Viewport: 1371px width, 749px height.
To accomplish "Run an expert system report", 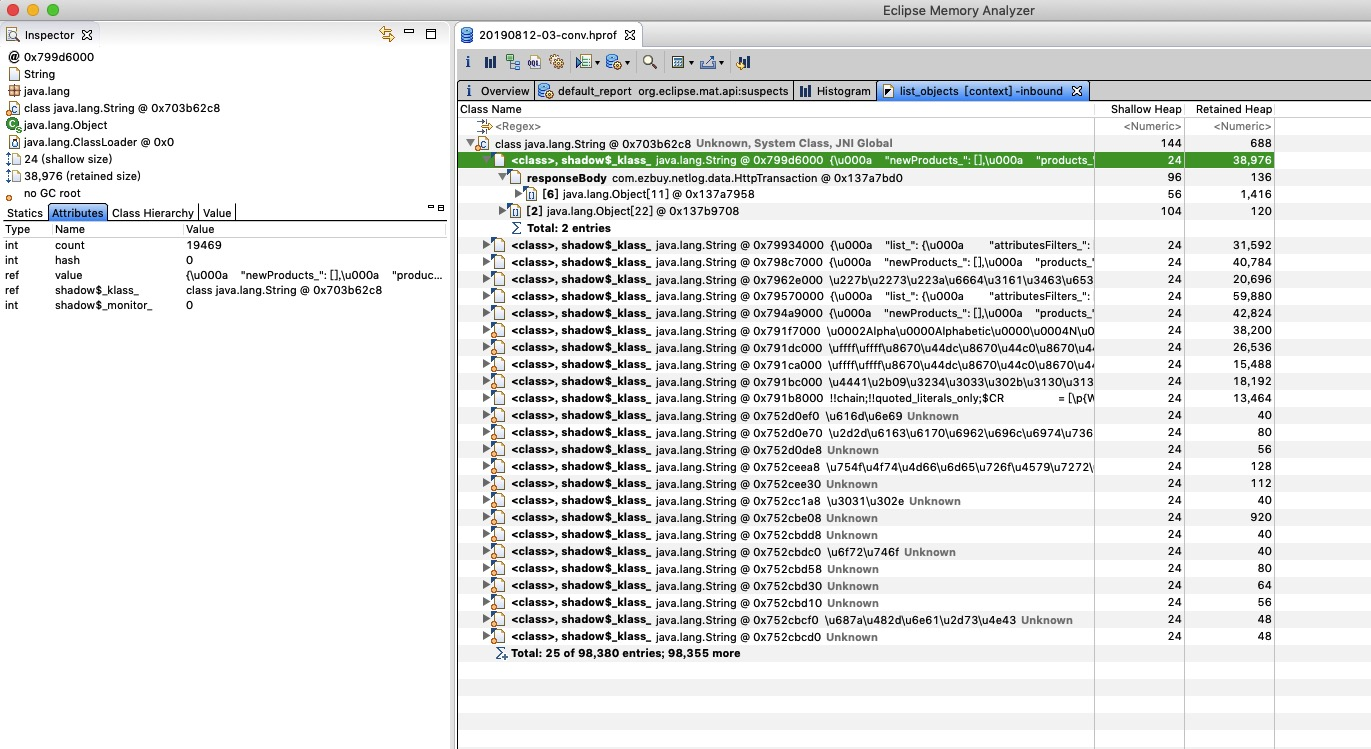I will [584, 62].
